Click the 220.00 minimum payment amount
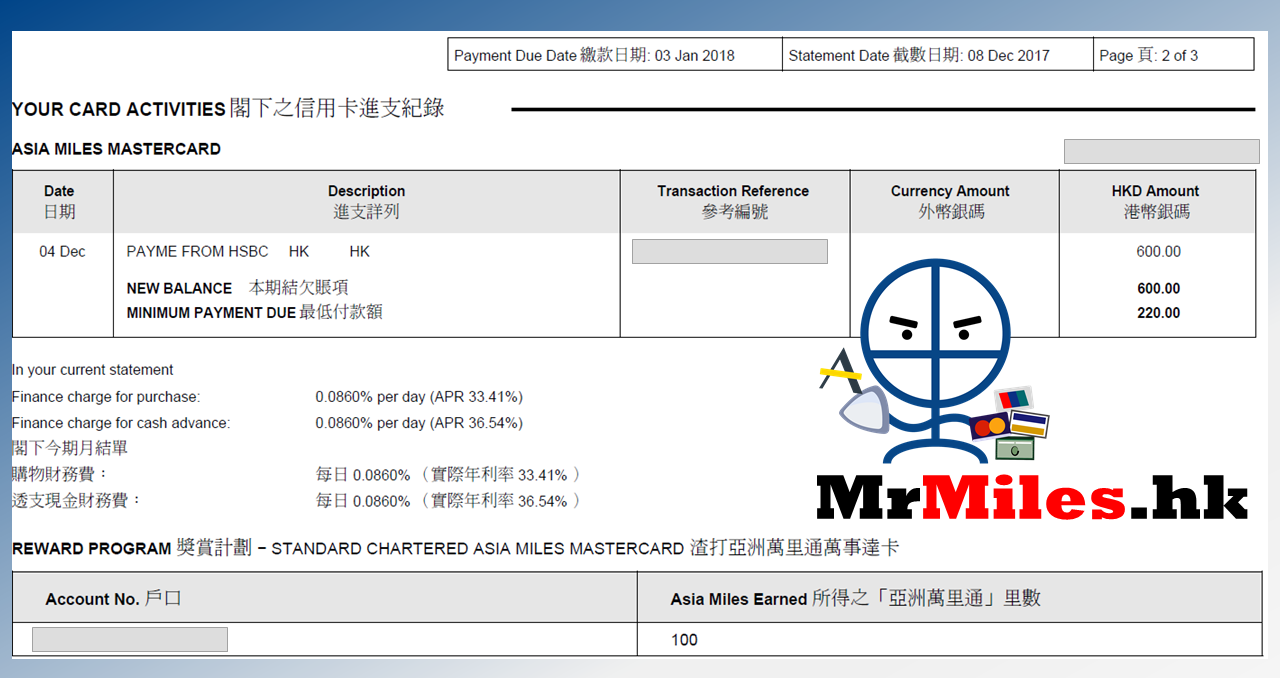Viewport: 1280px width, 678px height. click(x=1158, y=313)
